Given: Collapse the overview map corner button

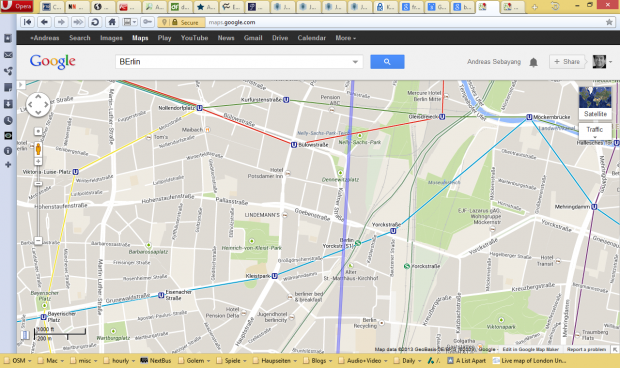Looking at the screenshot, I should point(615,349).
